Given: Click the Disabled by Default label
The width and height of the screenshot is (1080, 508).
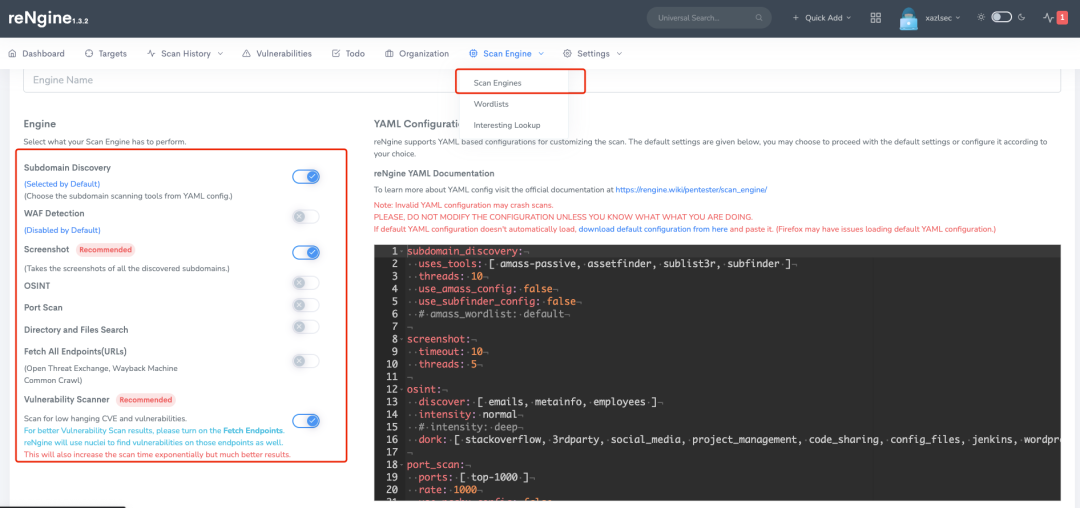Looking at the screenshot, I should tap(62, 230).
